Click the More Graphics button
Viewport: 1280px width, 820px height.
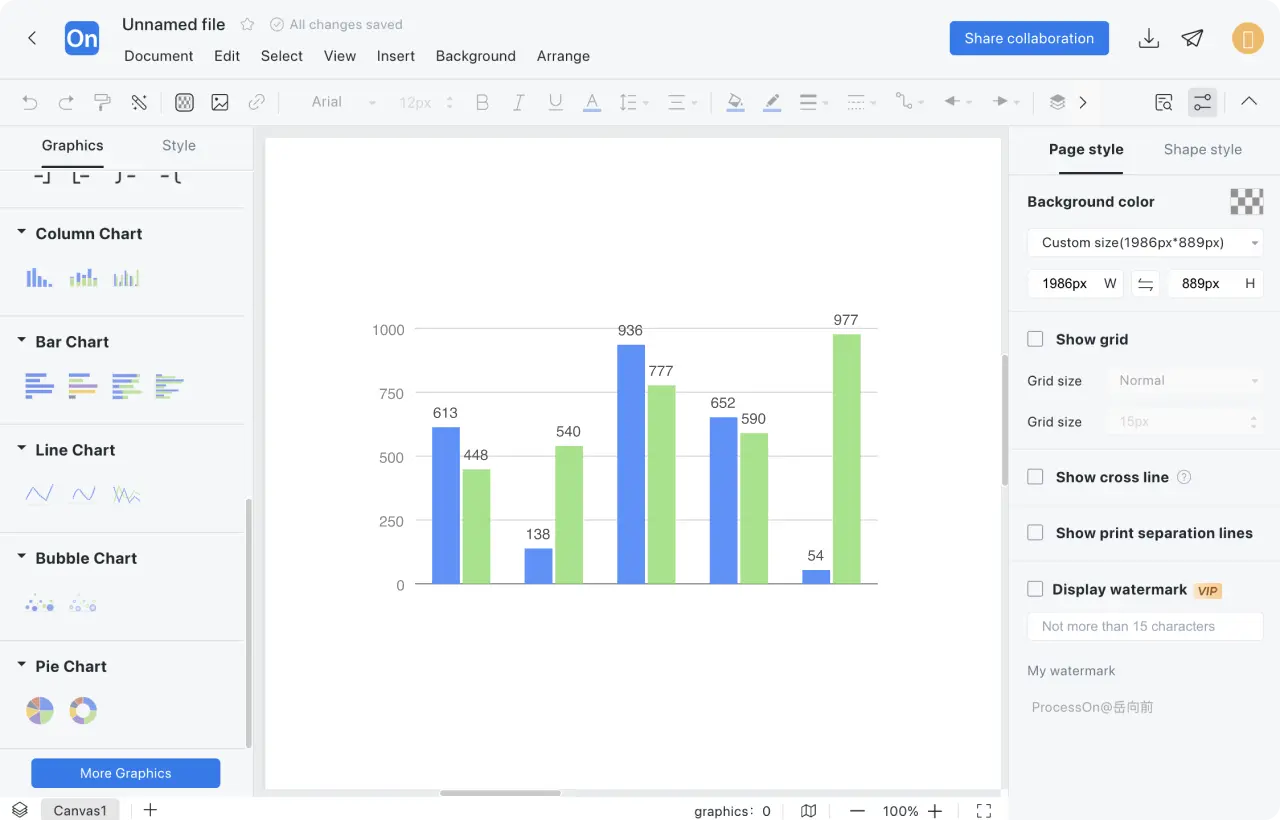coord(126,773)
